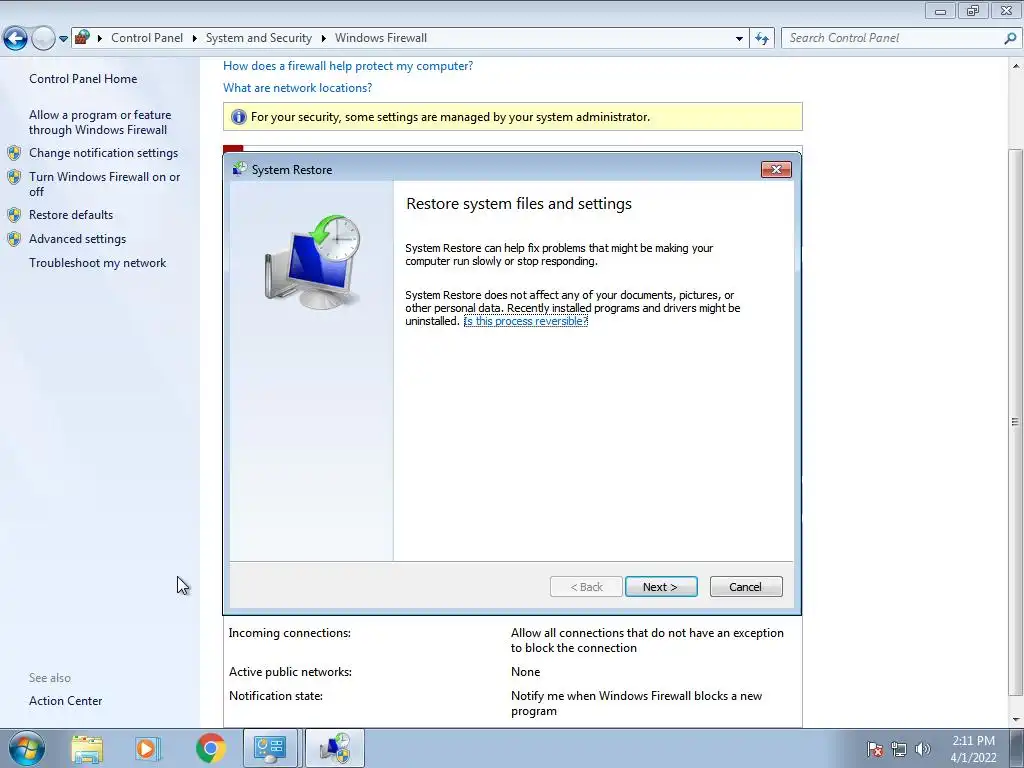Click the Notification state label

276,696
